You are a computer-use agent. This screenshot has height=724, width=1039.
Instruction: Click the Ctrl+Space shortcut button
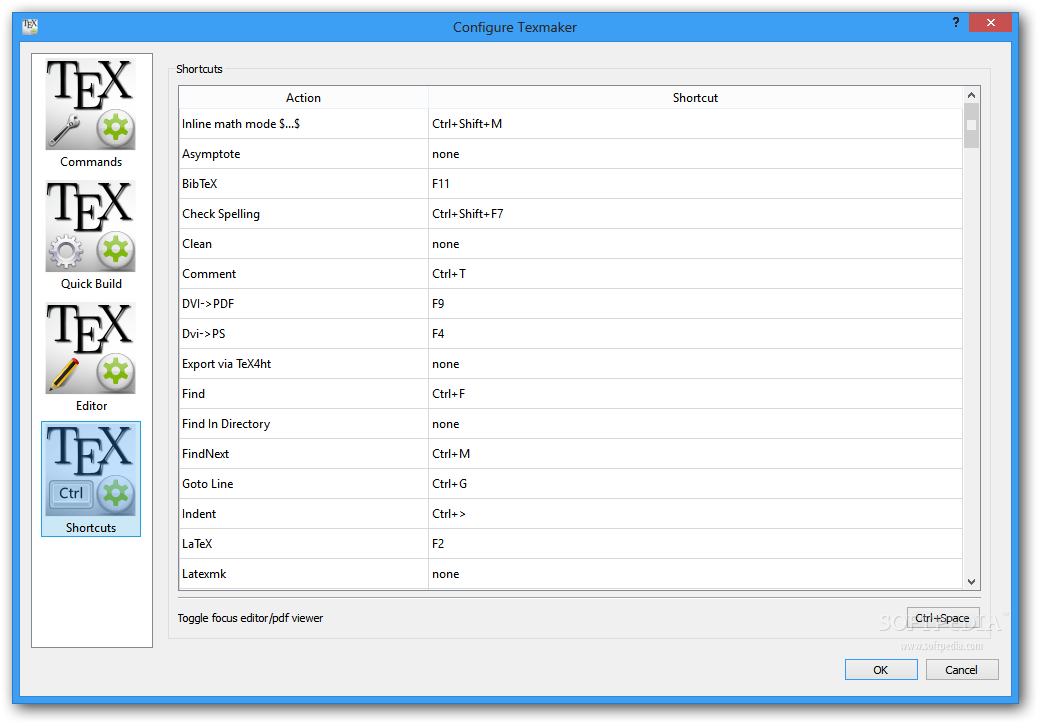pos(942,618)
